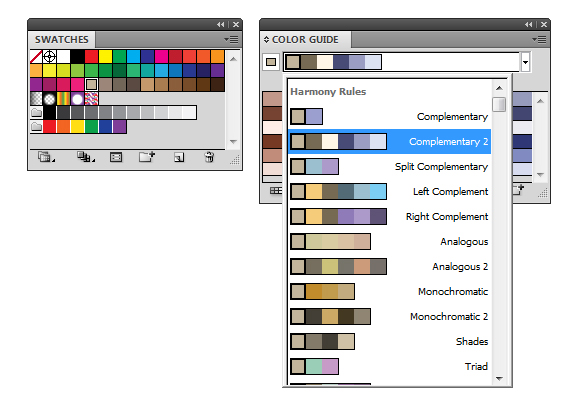This screenshot has height=413, width=577.
Task: Choose the Split Complementary harmony rule
Action: pyautogui.click(x=390, y=166)
